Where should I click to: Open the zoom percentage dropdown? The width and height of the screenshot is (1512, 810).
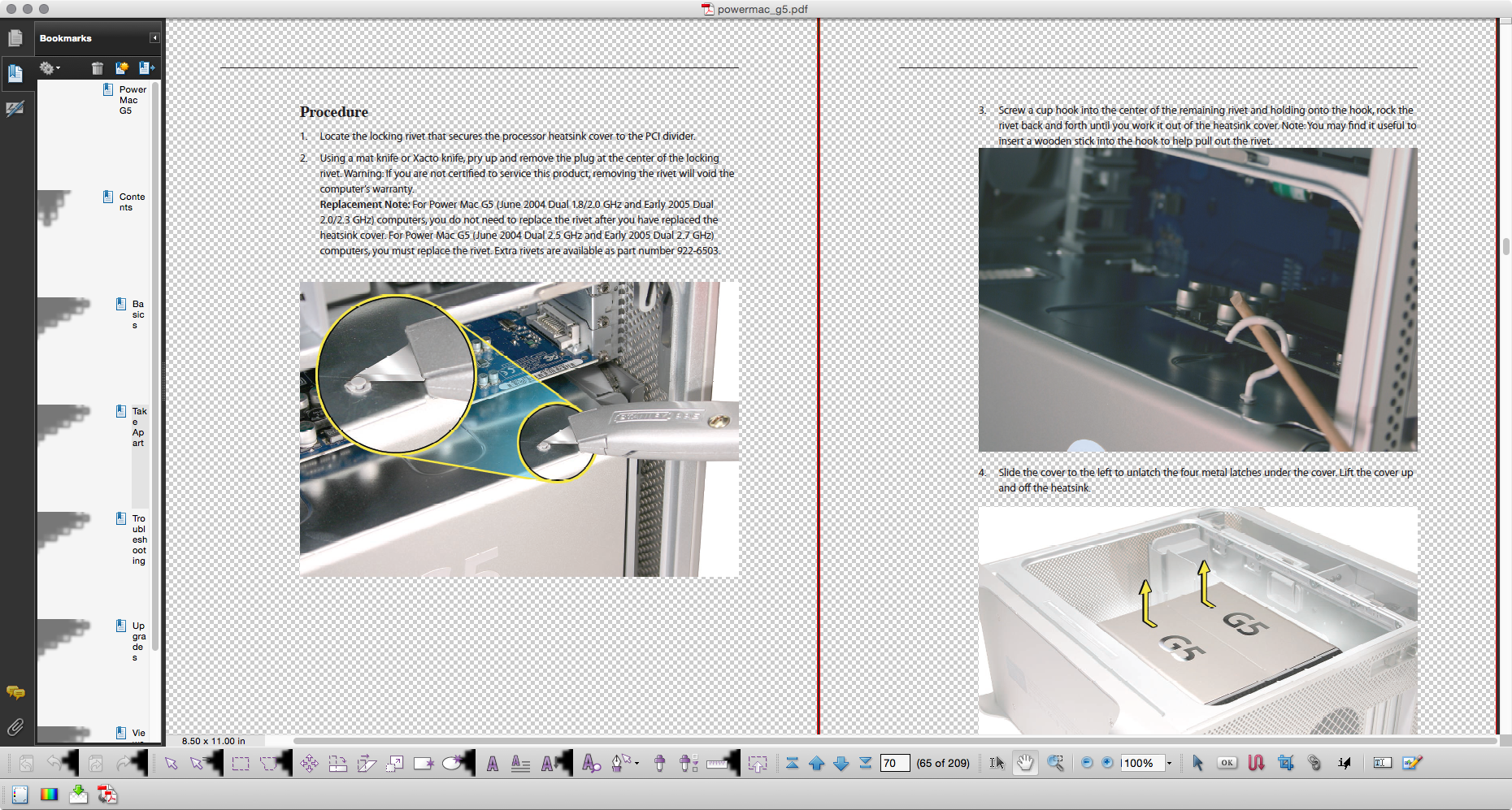(1169, 763)
